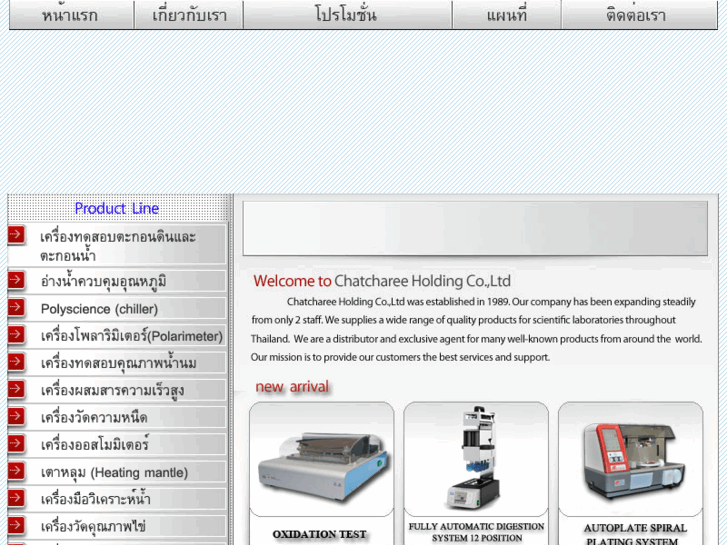Click the empty gray banner box
This screenshot has height=545, width=727.
click(475, 228)
